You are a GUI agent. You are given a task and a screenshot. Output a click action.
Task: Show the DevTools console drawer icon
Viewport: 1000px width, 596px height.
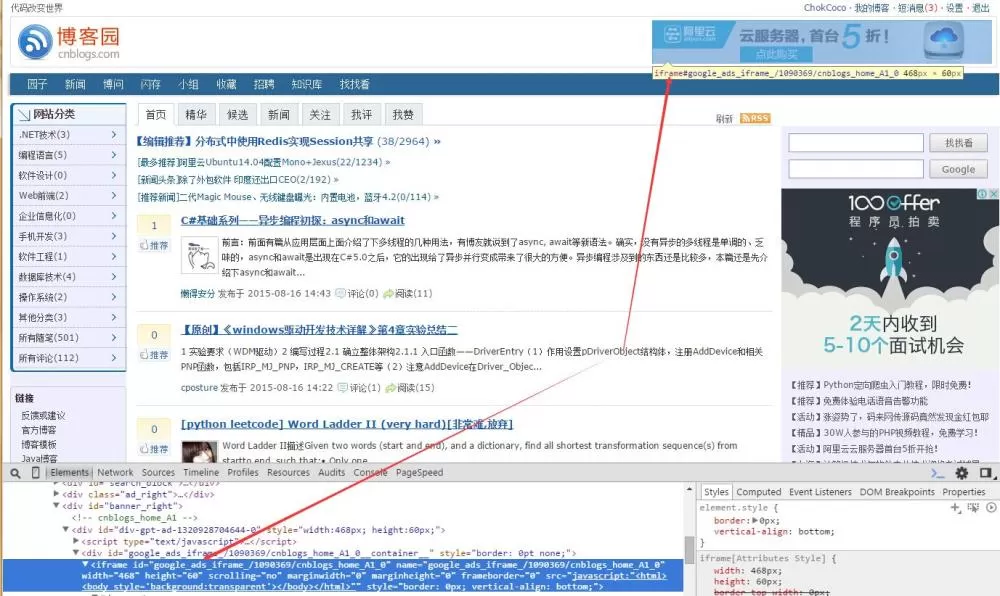937,473
